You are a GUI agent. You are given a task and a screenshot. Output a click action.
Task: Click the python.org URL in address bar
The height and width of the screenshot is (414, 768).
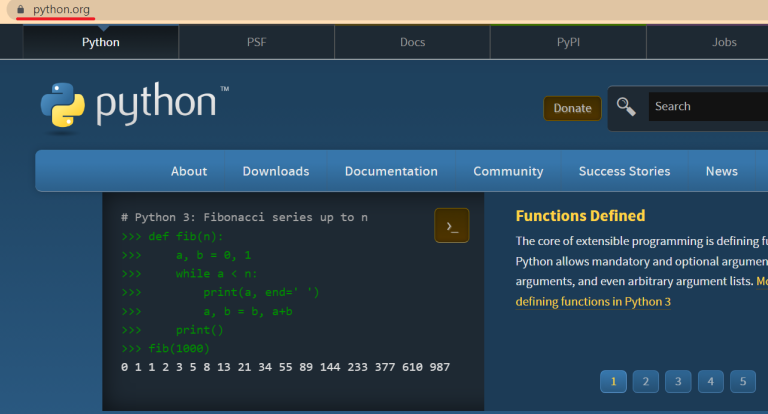(x=61, y=10)
